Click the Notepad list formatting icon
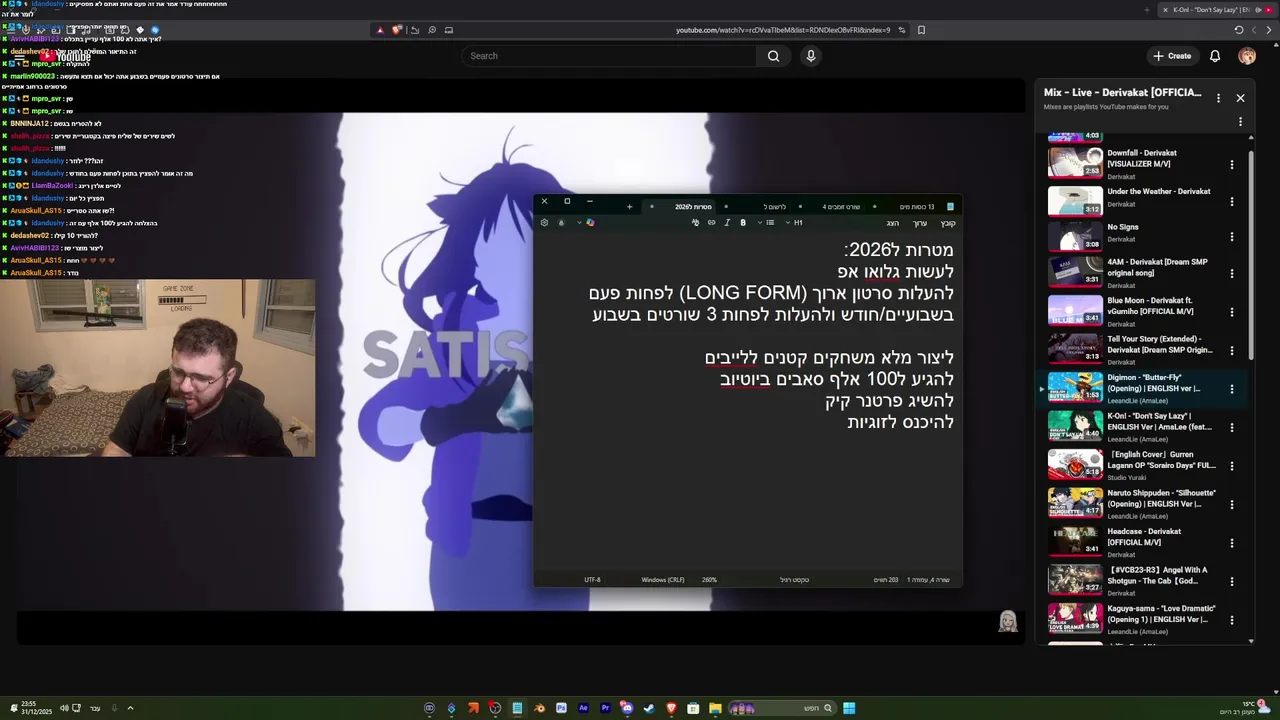 (x=768, y=223)
